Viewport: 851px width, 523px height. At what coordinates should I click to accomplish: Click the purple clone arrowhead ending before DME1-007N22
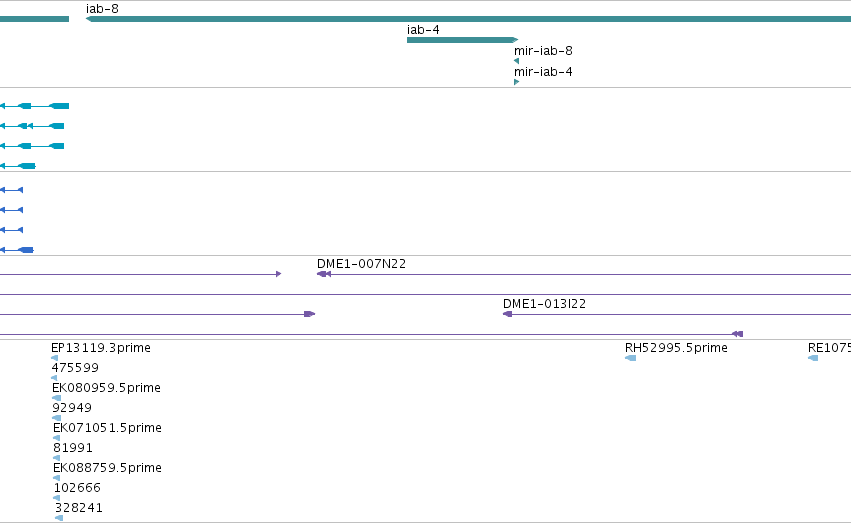tap(278, 274)
